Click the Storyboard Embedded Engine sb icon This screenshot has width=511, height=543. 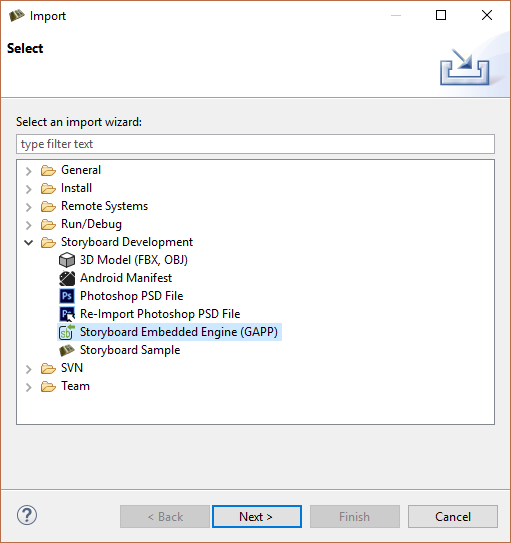coord(66,332)
